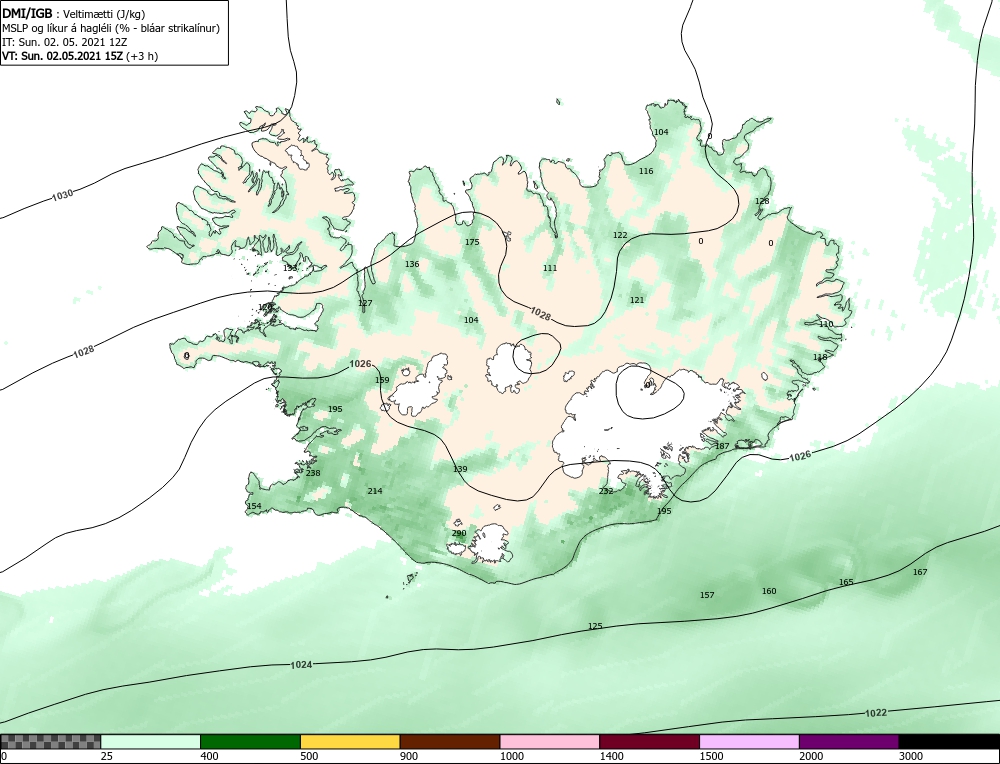Image resolution: width=1000 pixels, height=764 pixels.
Task: Click the CAPE value 118 on the map
Action: tap(820, 357)
